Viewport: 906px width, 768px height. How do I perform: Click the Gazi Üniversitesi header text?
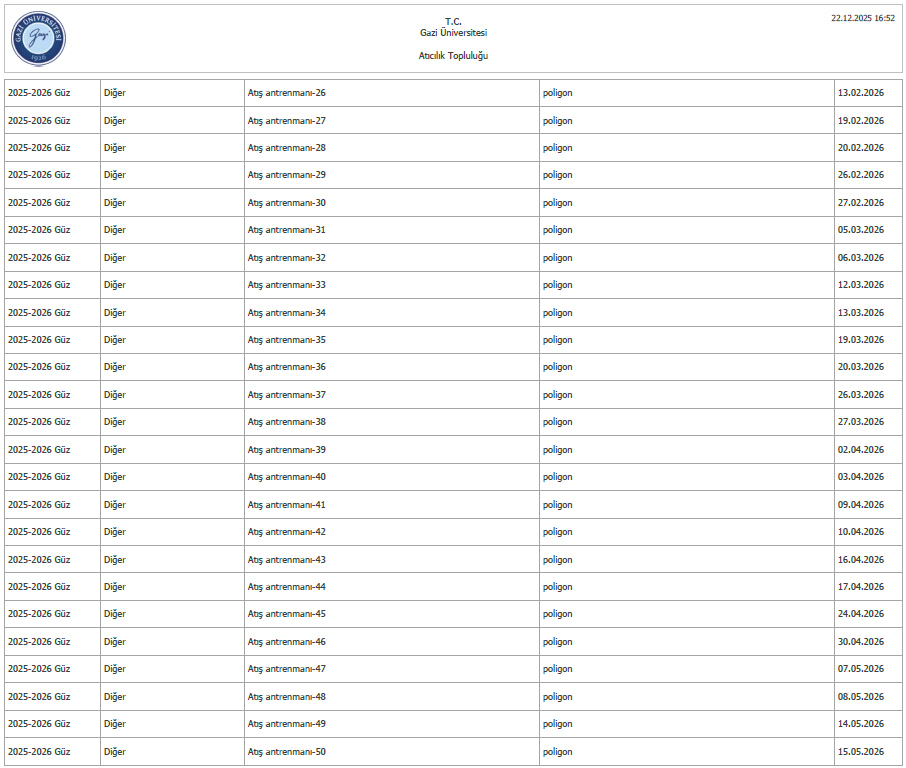coord(453,33)
